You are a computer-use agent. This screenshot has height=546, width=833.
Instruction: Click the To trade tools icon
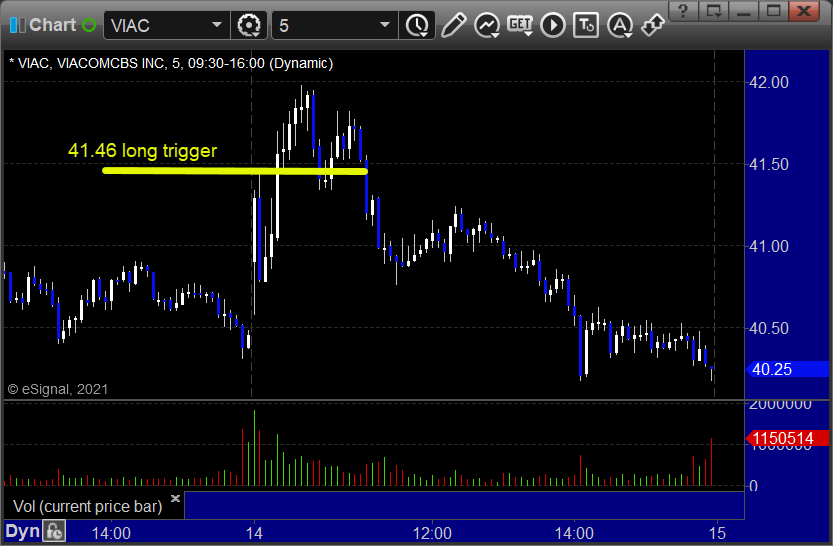585,25
